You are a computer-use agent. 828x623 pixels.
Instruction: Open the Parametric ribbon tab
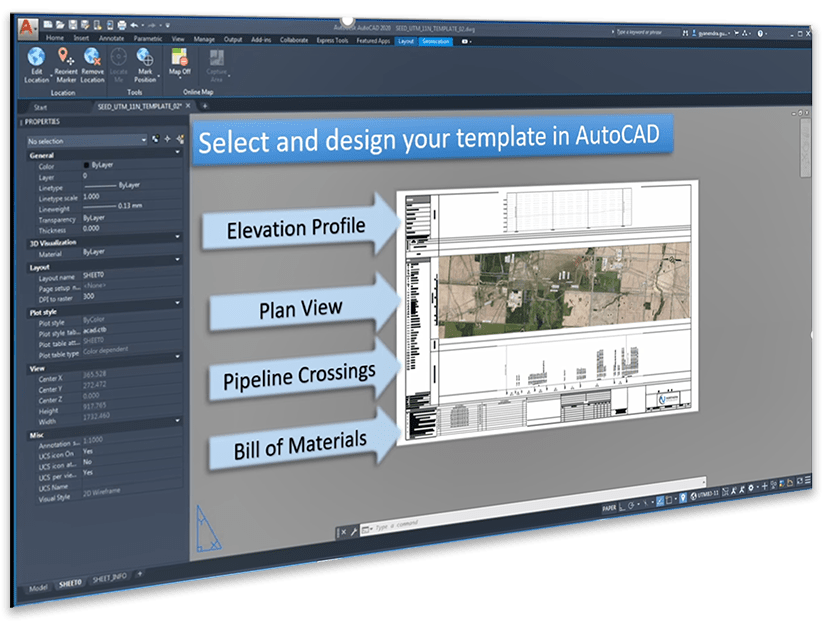[x=148, y=39]
